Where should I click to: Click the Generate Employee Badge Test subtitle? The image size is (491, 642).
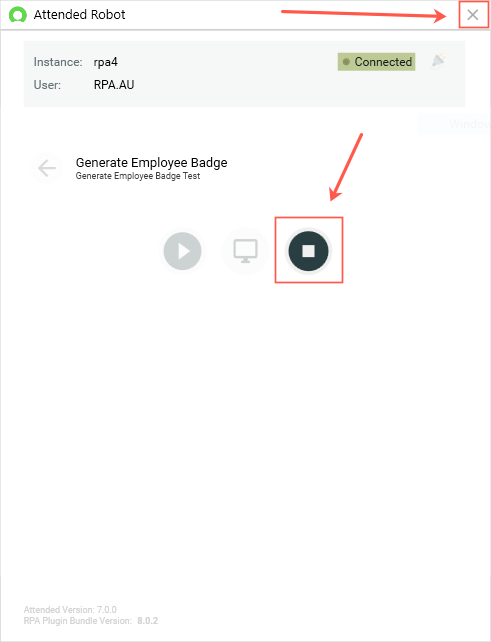(x=138, y=176)
